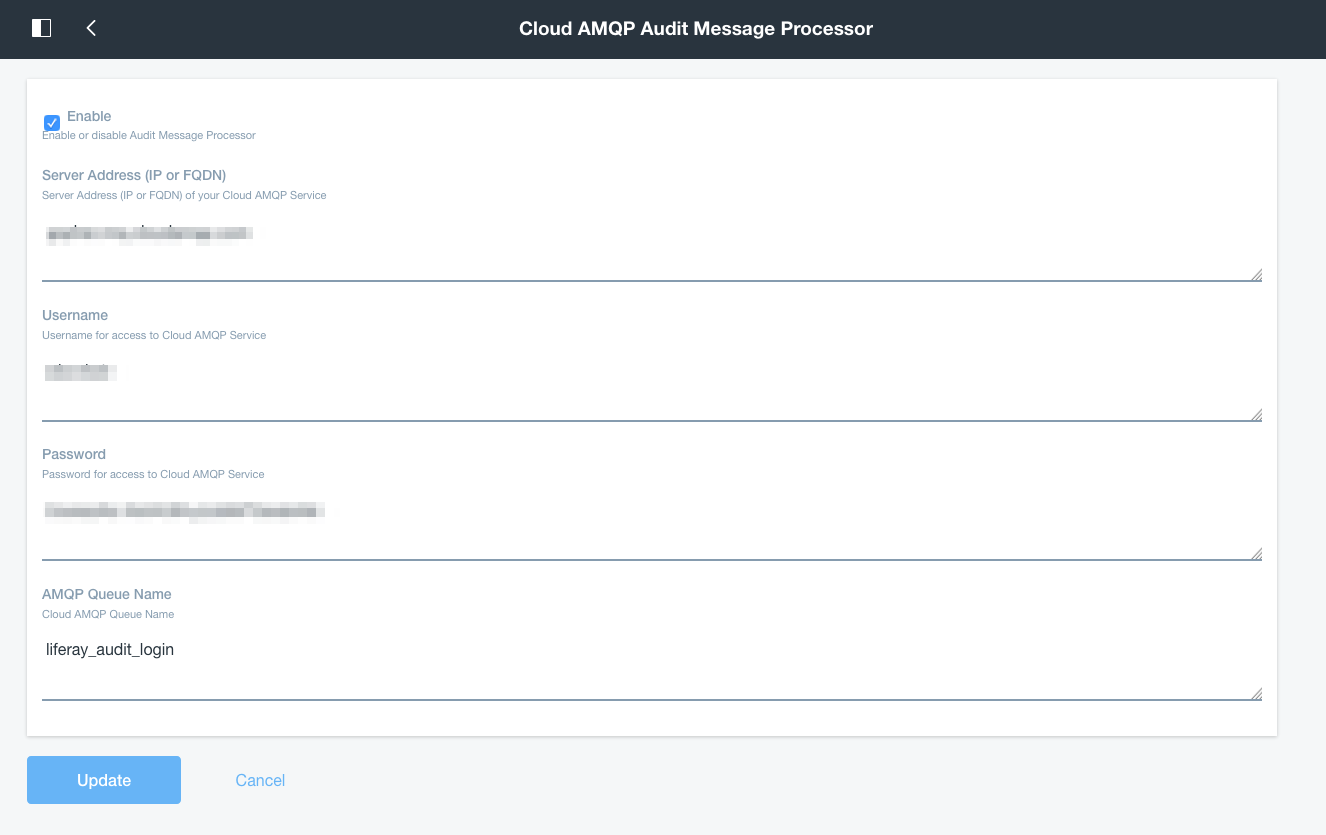Image resolution: width=1326 pixels, height=835 pixels.
Task: Click Username field resize handle
Action: click(1256, 415)
